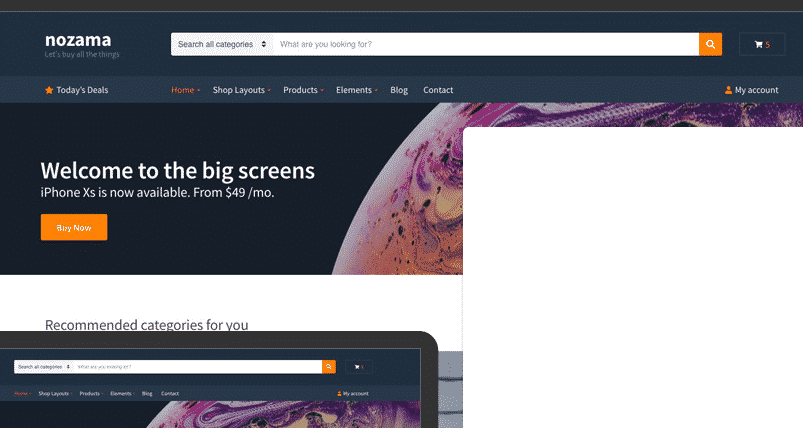Click the search button in the tablet preview
The image size is (803, 428).
tap(329, 367)
